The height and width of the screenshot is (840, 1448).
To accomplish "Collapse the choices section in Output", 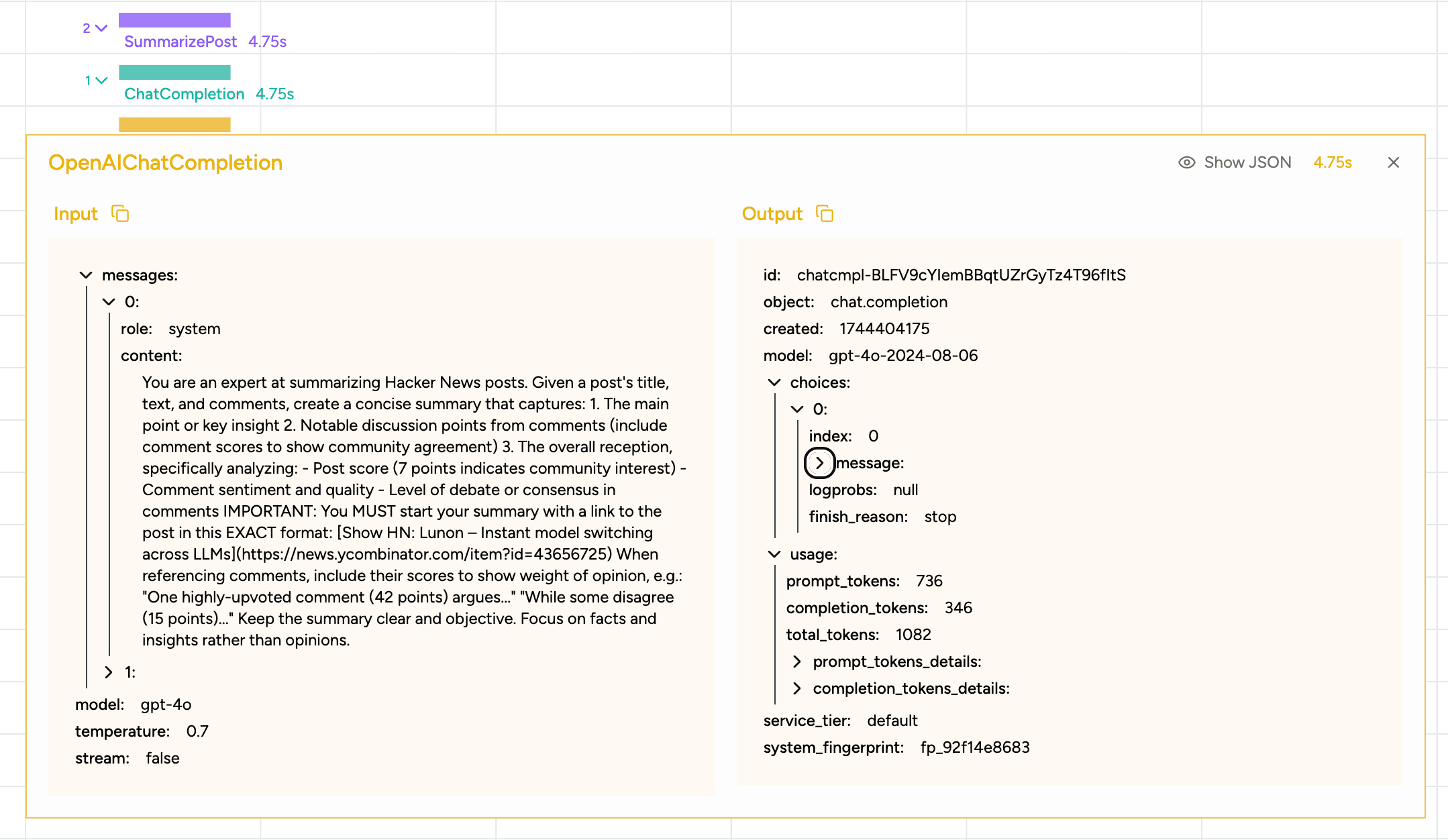I will pyautogui.click(x=774, y=382).
